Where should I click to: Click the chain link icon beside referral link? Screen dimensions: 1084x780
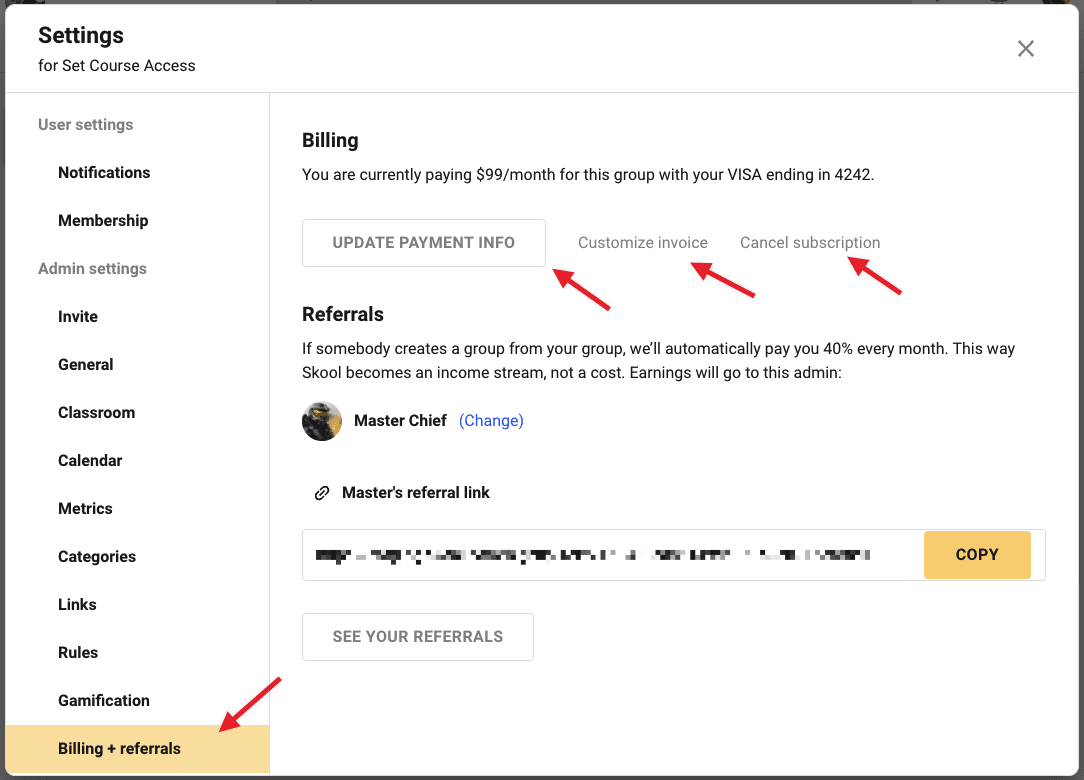coord(322,493)
